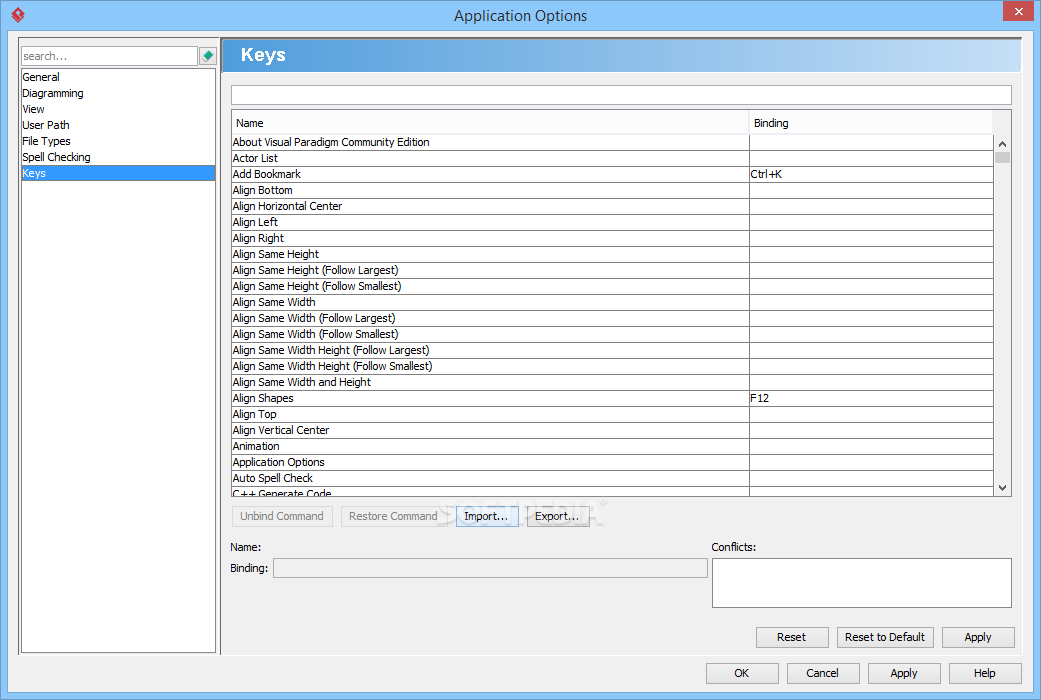Select File Types category
The image size is (1041, 700).
[x=118, y=141]
